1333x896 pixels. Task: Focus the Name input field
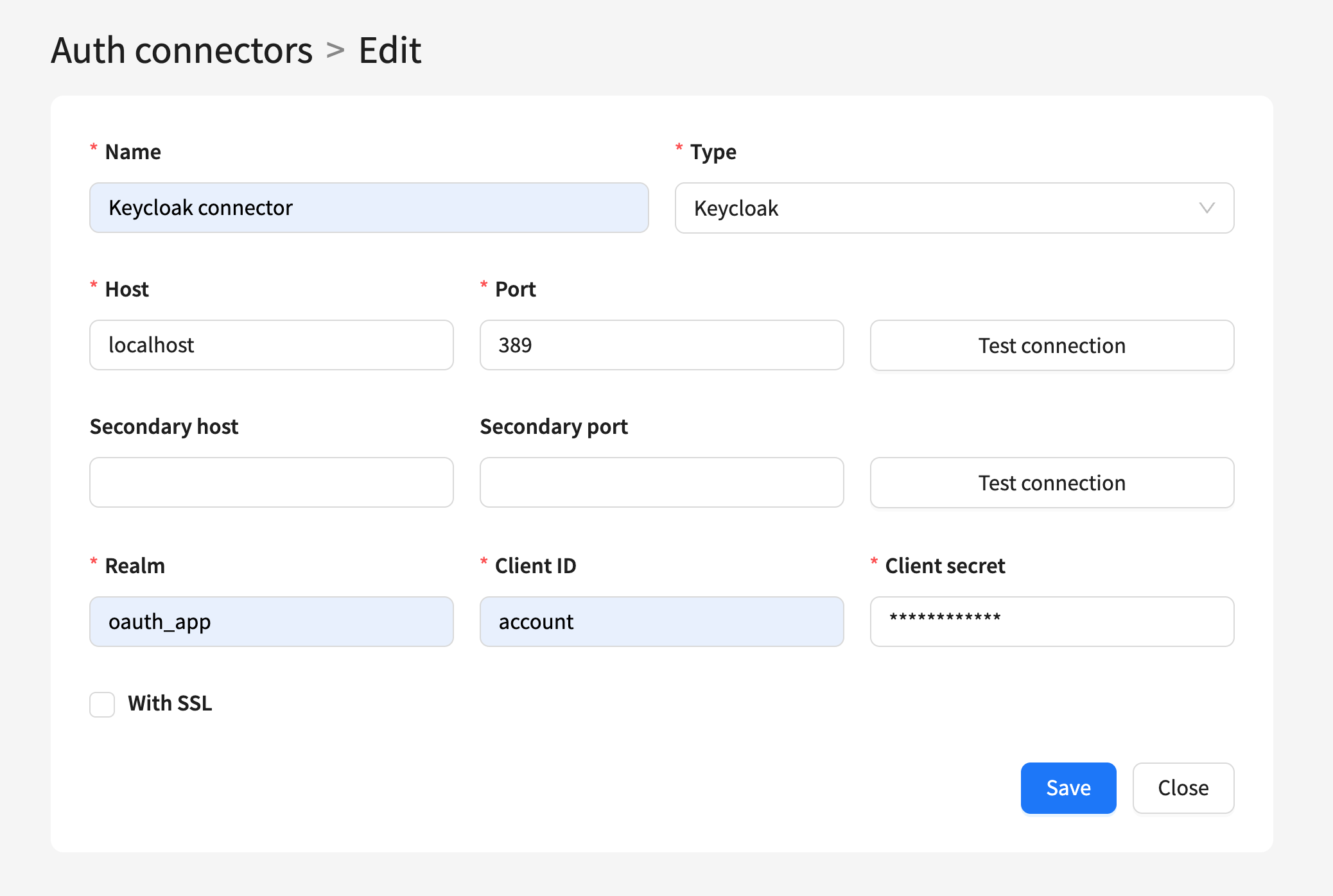[x=369, y=208]
